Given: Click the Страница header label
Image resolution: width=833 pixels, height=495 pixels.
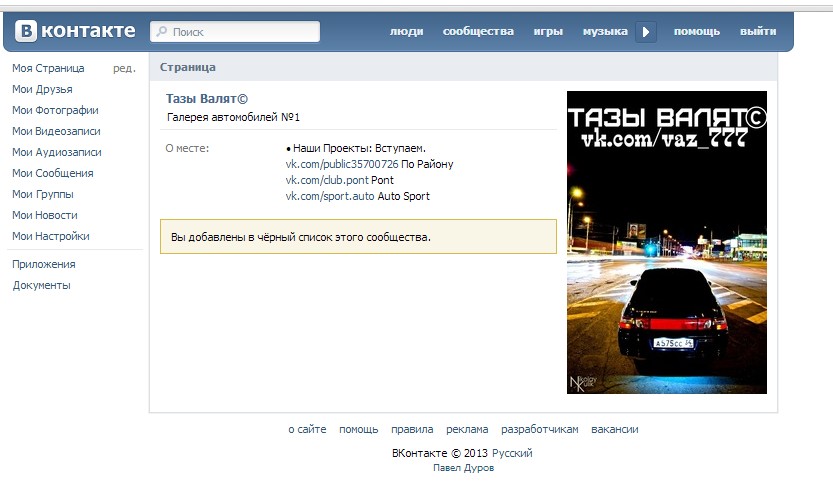Looking at the screenshot, I should [188, 67].
